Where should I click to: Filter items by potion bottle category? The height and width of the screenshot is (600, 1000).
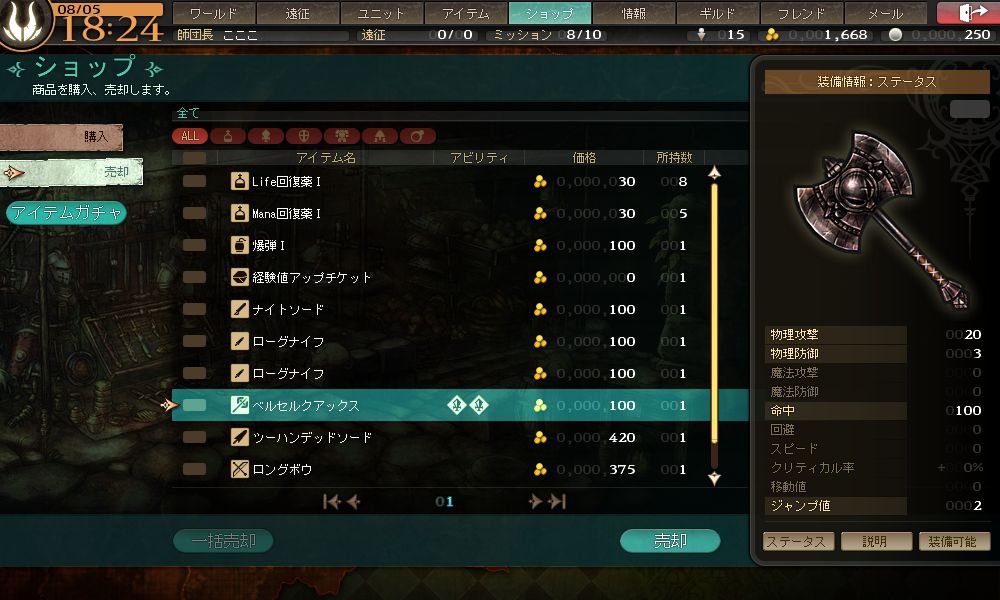(x=228, y=136)
